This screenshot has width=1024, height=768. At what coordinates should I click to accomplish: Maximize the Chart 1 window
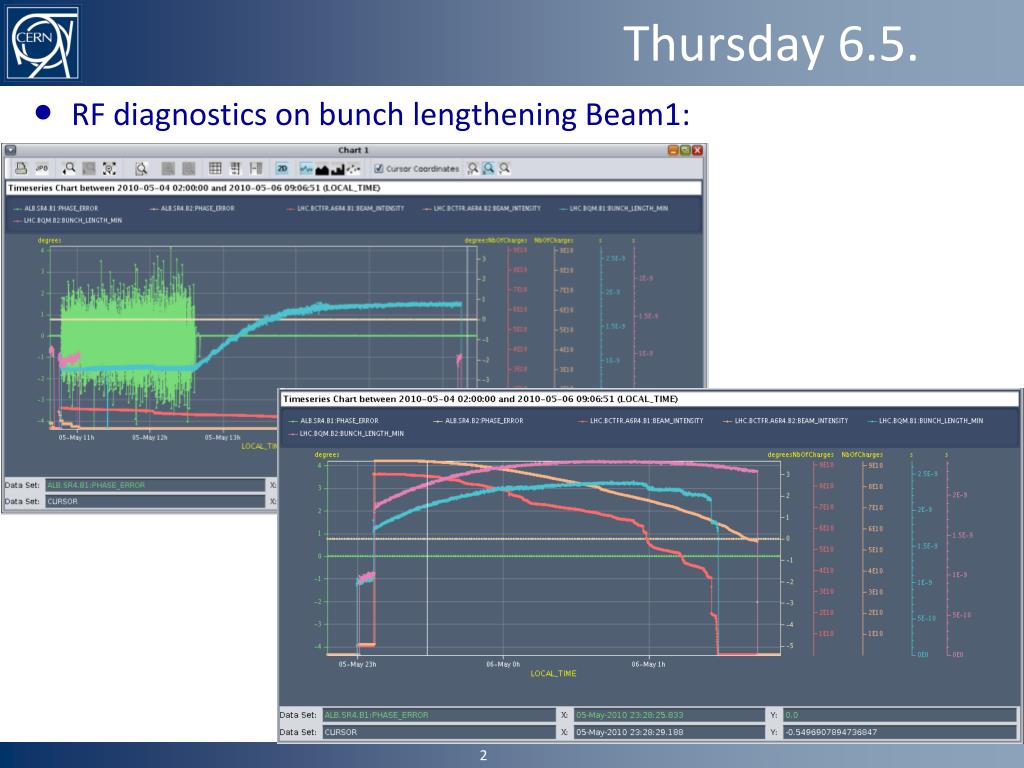[x=685, y=150]
